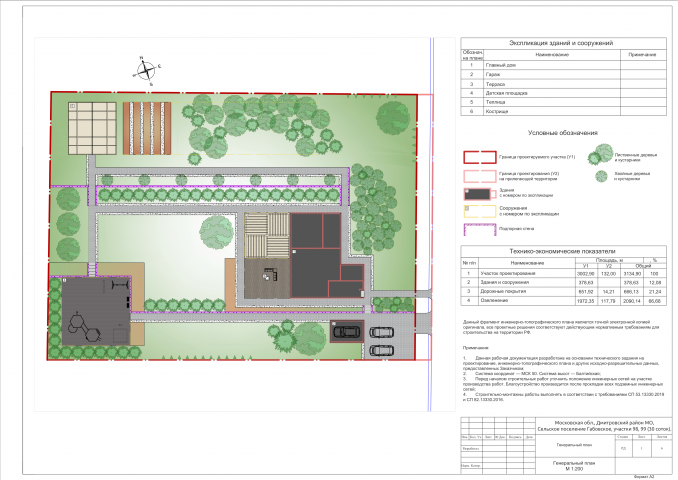
Task: Click the 'Здания и сооружения' row name
Action: (x=504, y=282)
